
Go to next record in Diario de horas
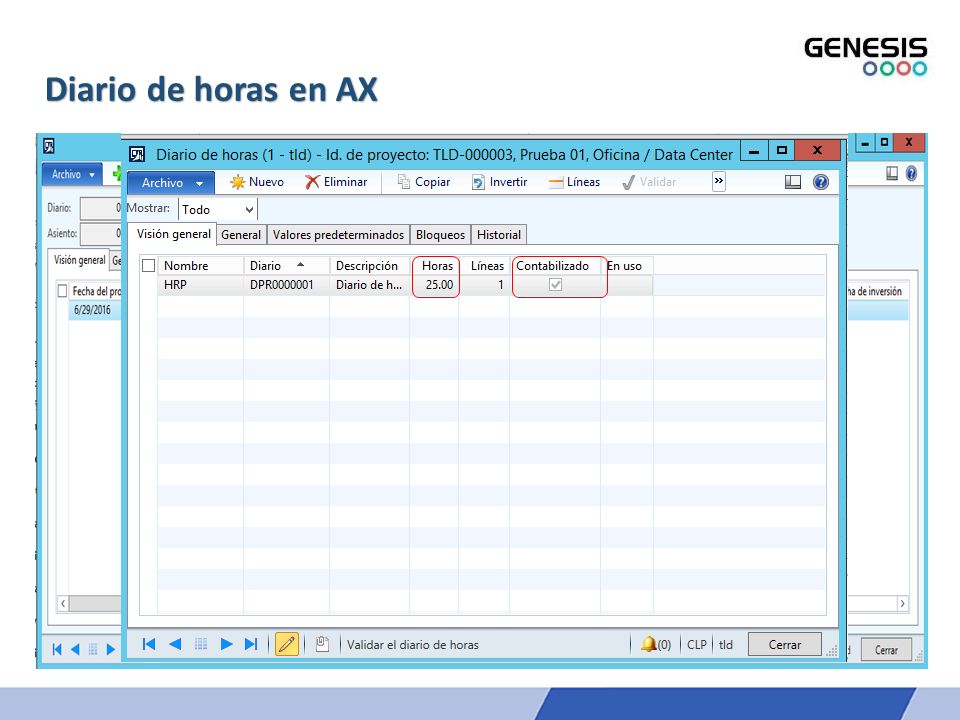tap(226, 644)
